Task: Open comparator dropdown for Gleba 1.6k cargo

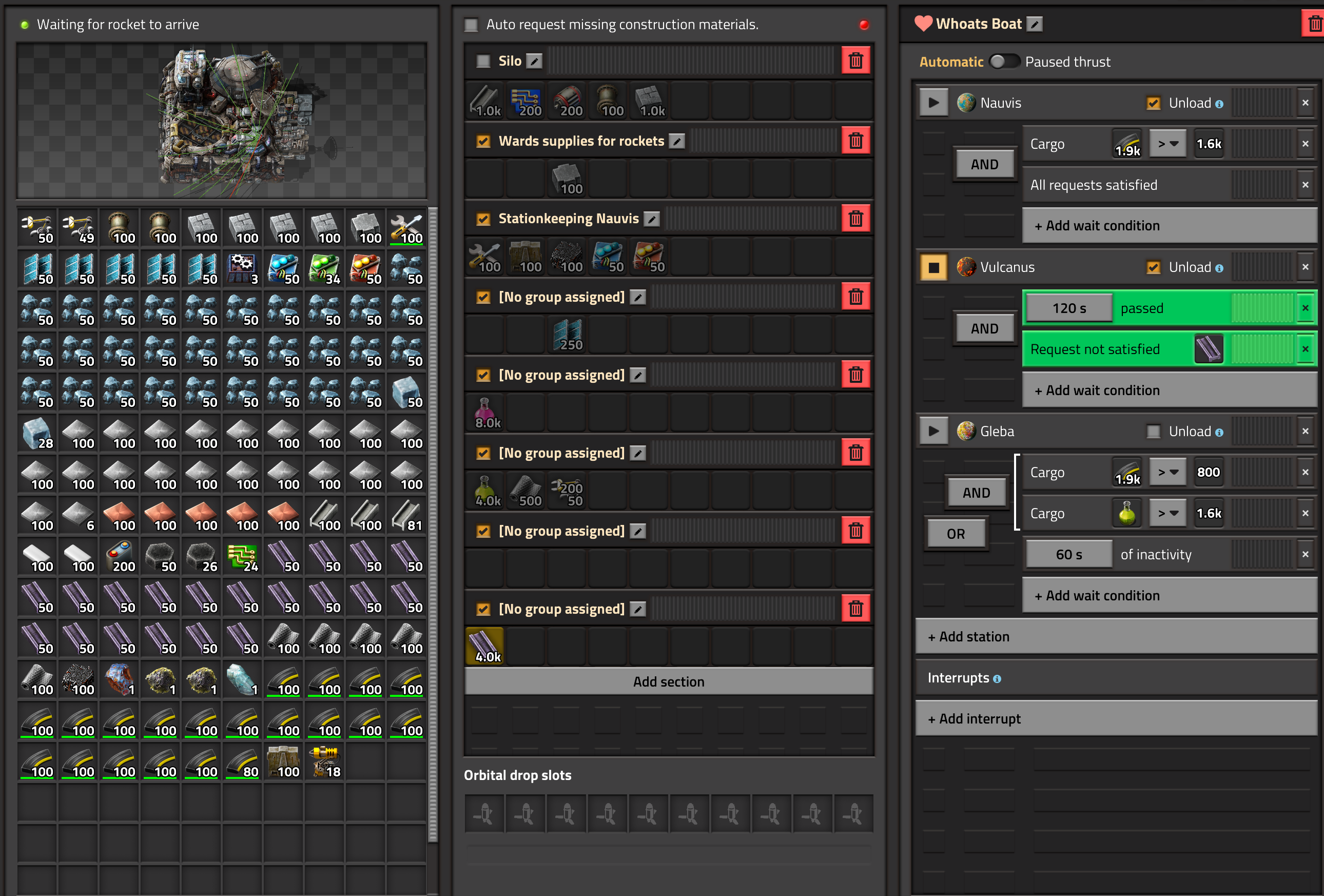Action: tap(1167, 513)
